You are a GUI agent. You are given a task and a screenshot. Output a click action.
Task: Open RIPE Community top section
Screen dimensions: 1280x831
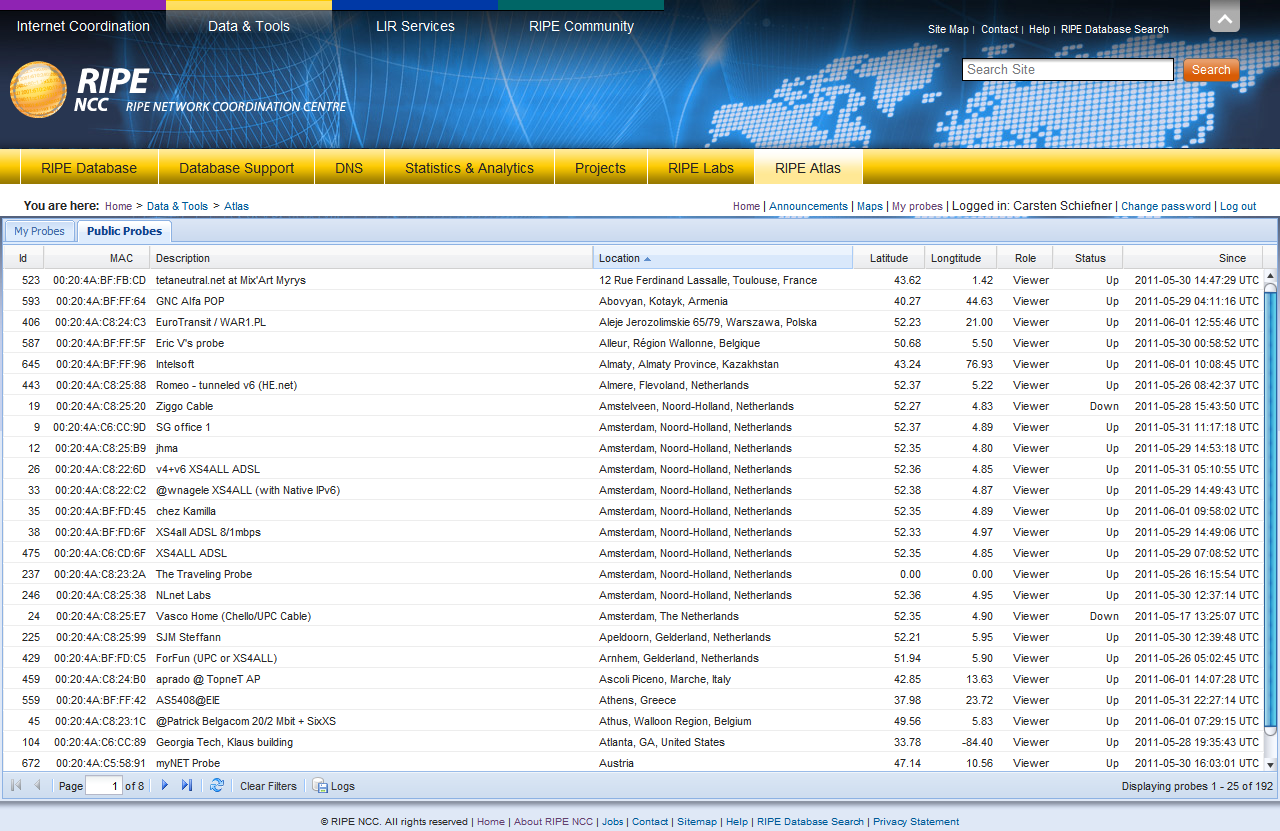(x=581, y=26)
